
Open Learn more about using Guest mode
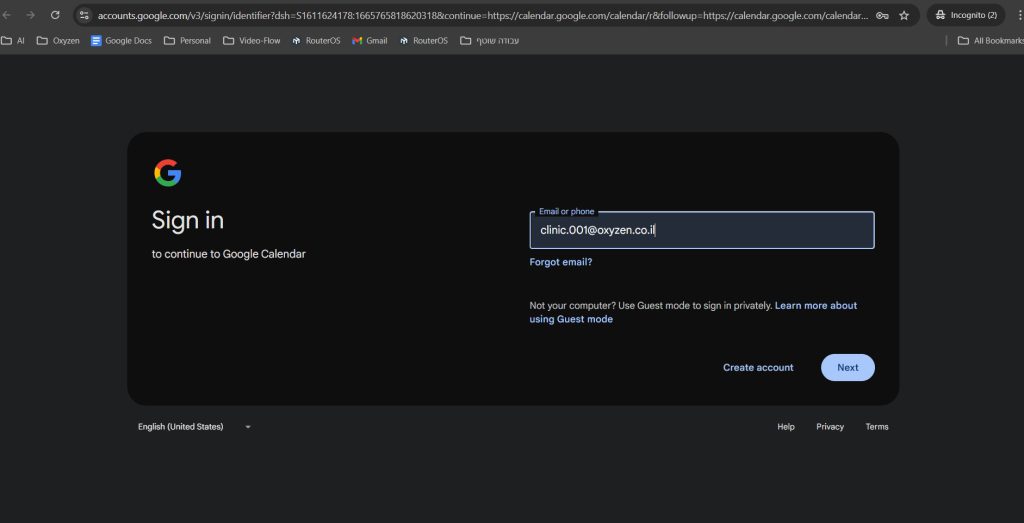click(693, 312)
